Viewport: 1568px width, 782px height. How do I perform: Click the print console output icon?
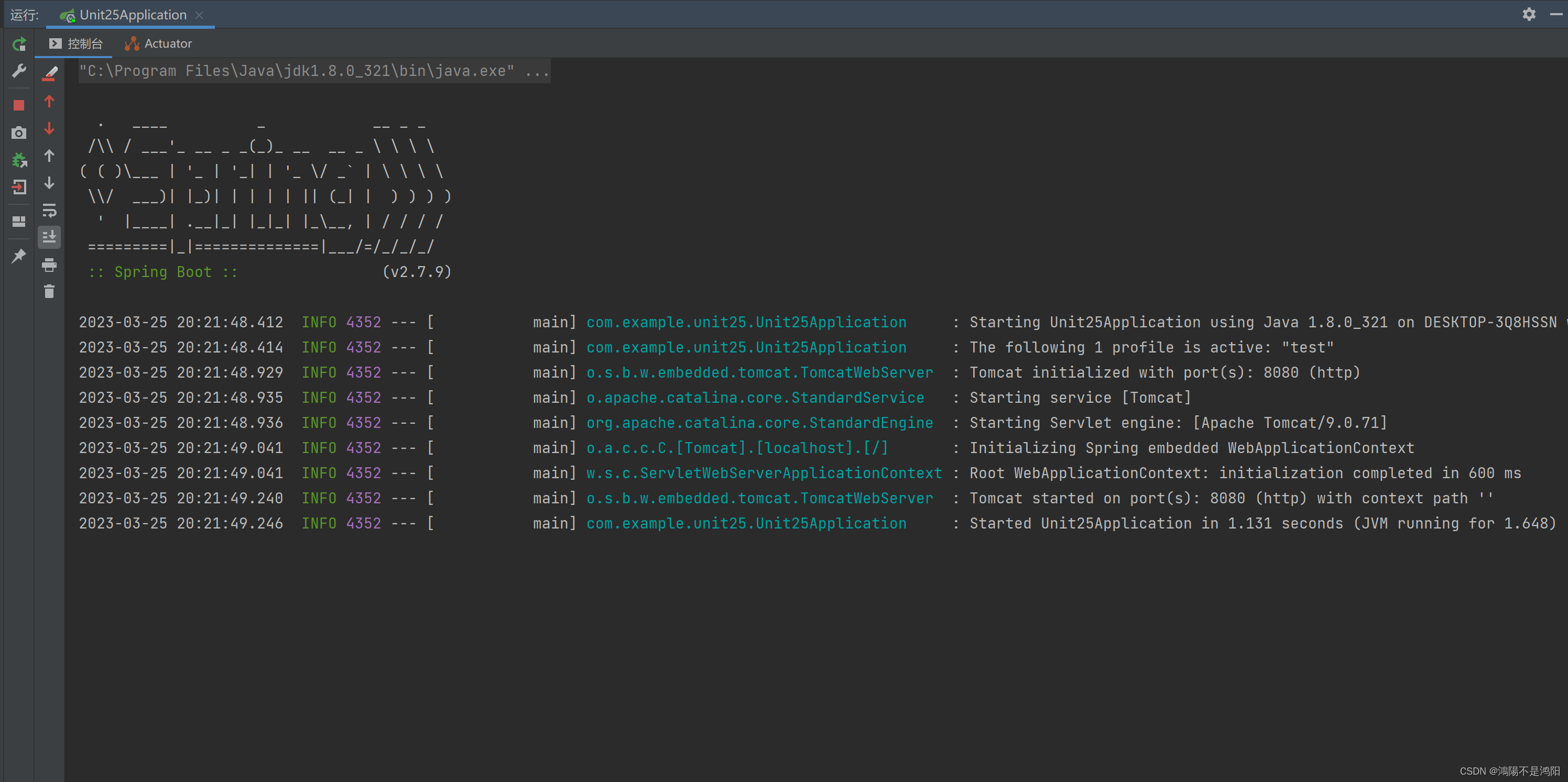pos(49,265)
